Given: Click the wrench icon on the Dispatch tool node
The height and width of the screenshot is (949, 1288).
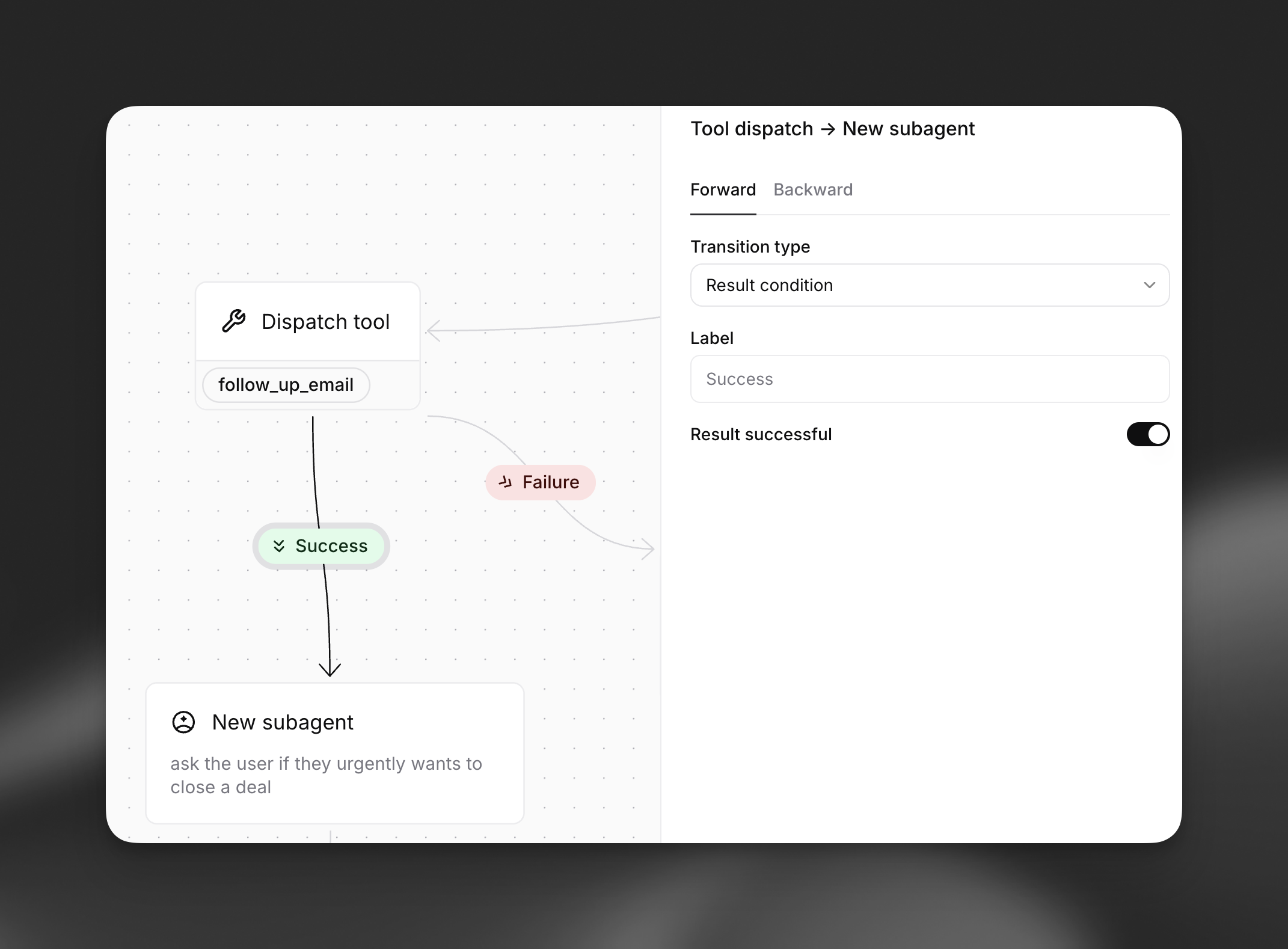Looking at the screenshot, I should (x=235, y=321).
